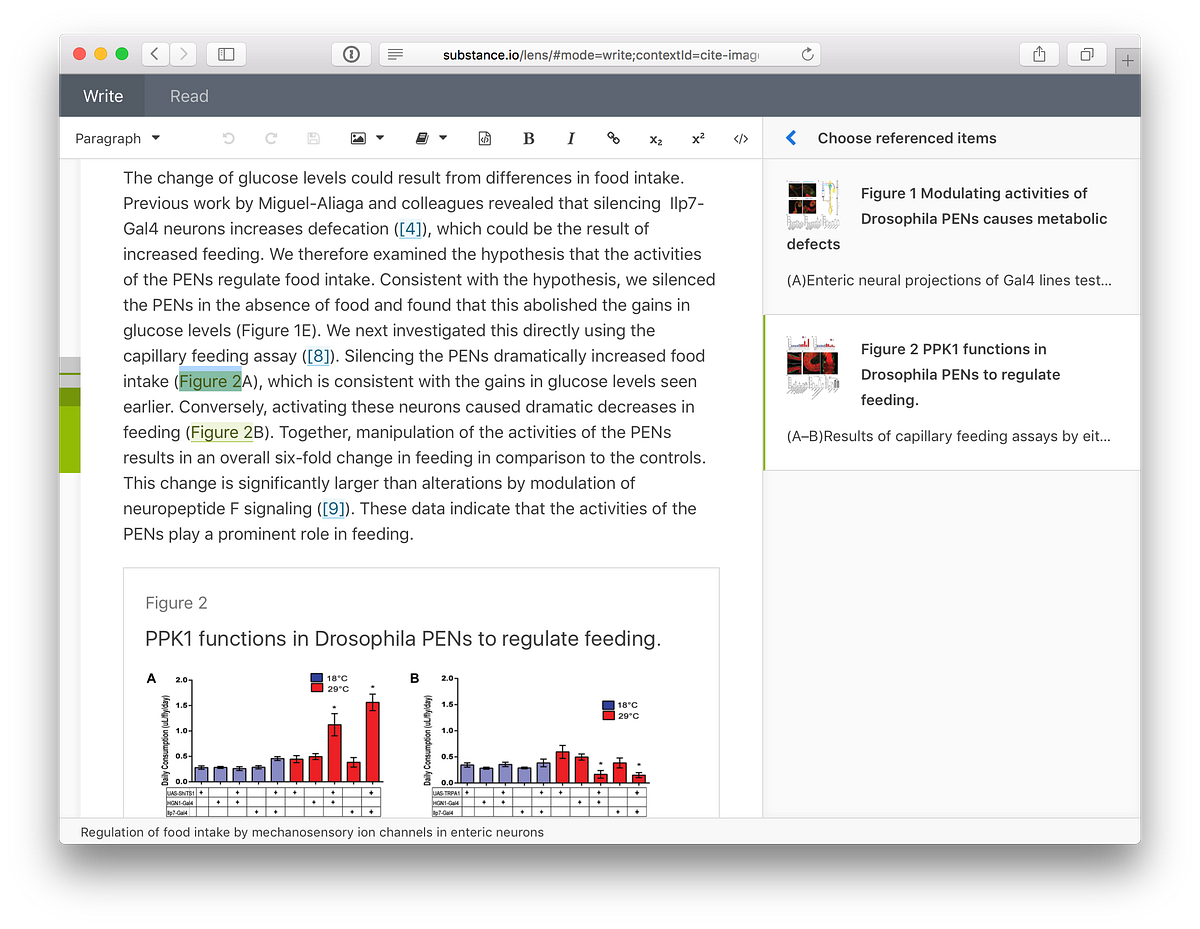Toggle subscript formatting

pos(656,139)
